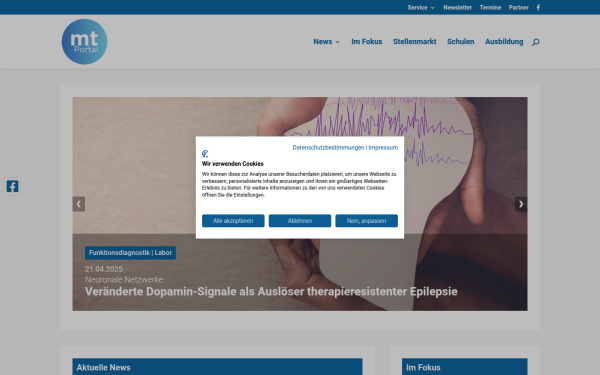600x375 pixels.
Task: Click the cookie consent logo icon
Action: 205,154
